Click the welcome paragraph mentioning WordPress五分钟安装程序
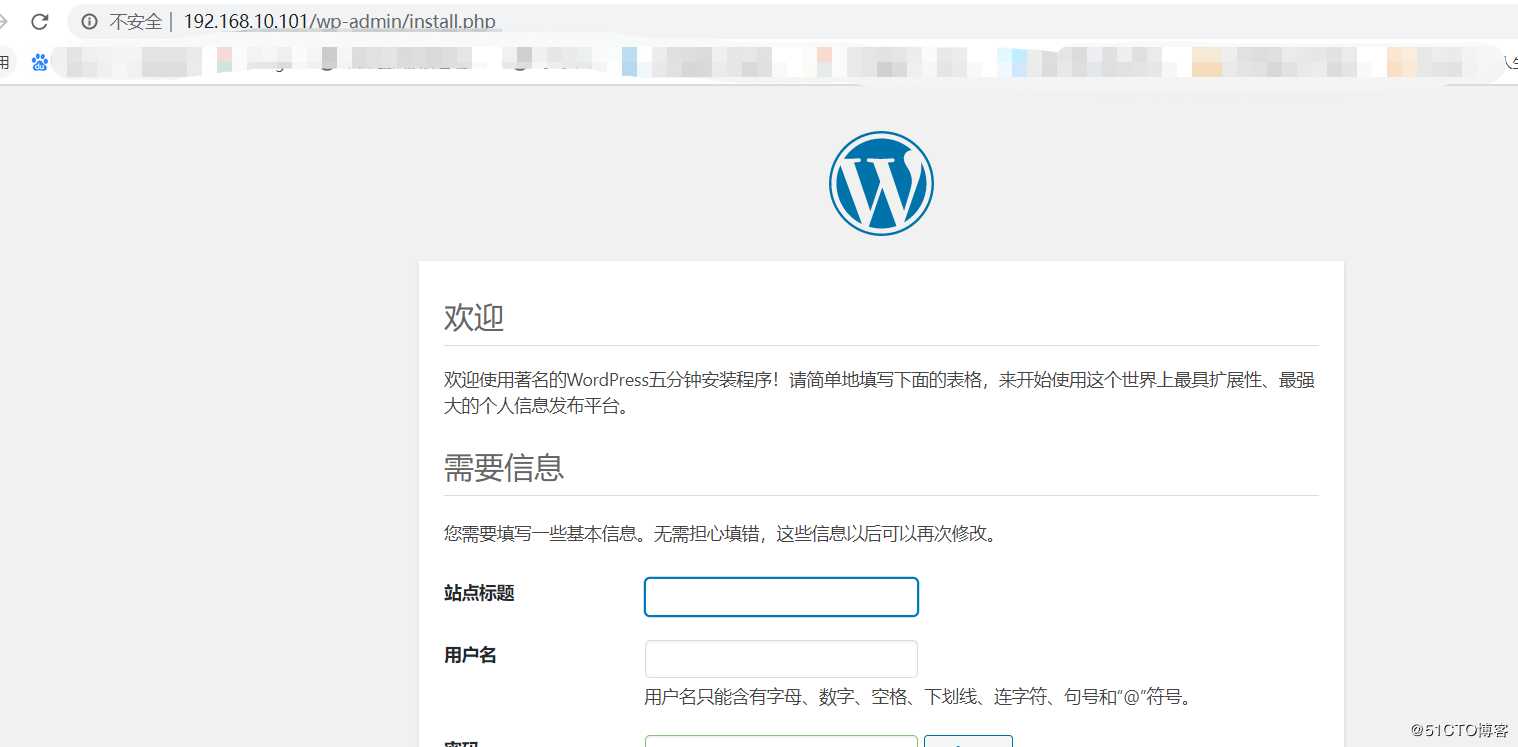The width and height of the screenshot is (1518, 747). tap(880, 393)
